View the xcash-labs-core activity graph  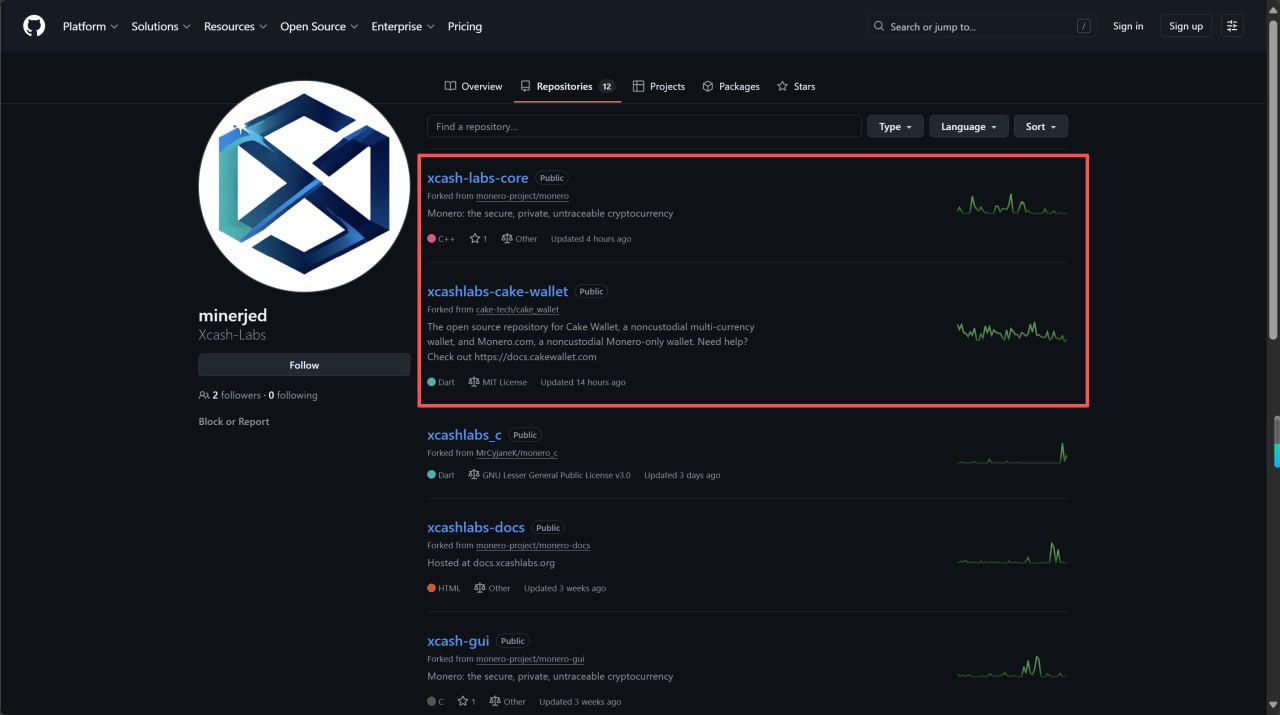pyautogui.click(x=1011, y=204)
